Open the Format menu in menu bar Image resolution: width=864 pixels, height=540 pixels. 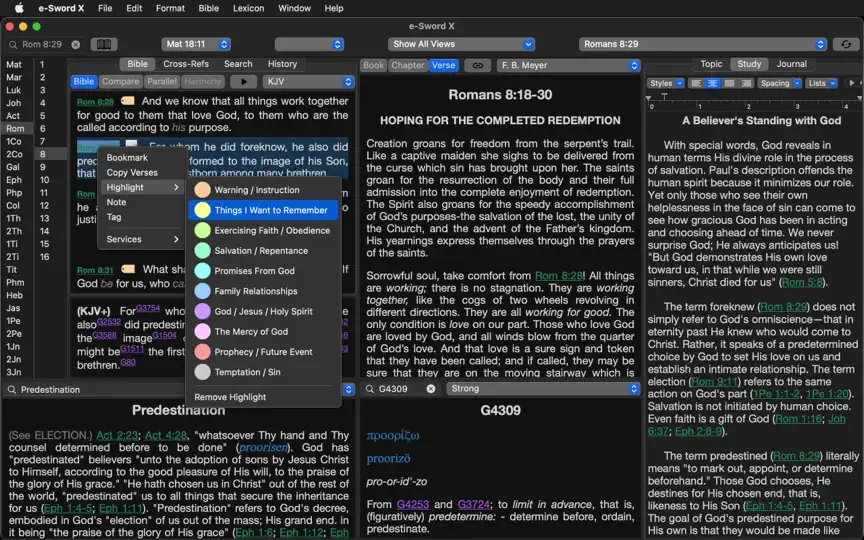coord(170,8)
